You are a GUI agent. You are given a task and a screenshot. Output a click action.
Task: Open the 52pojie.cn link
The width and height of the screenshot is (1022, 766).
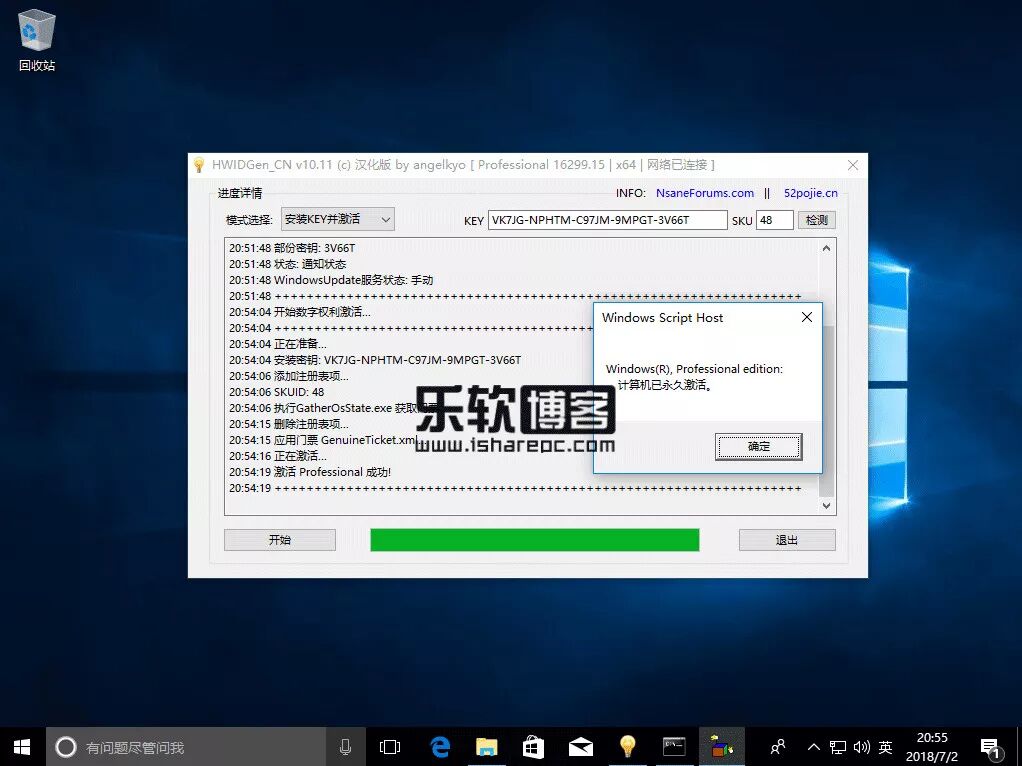pos(810,193)
